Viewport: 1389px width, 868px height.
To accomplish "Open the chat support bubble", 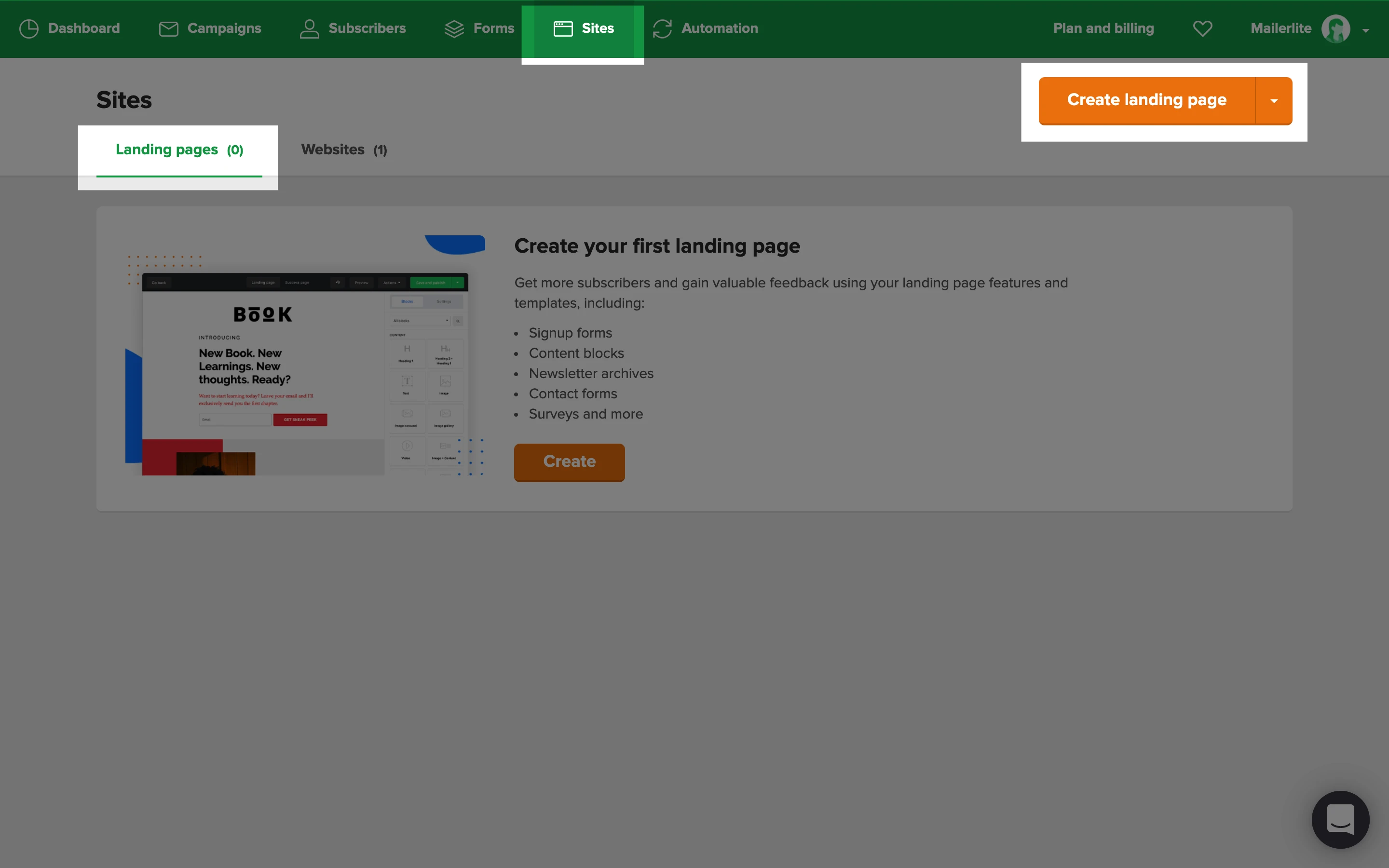I will pyautogui.click(x=1340, y=819).
